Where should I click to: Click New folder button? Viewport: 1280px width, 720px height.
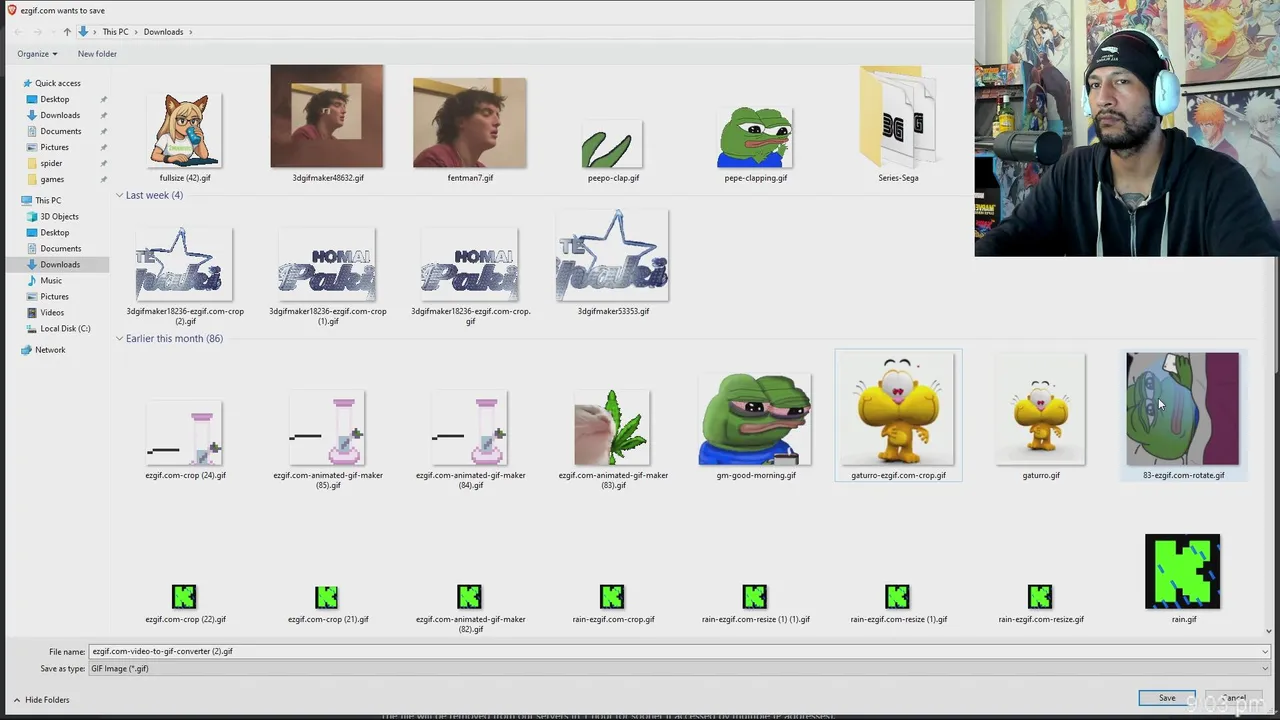pyautogui.click(x=97, y=54)
